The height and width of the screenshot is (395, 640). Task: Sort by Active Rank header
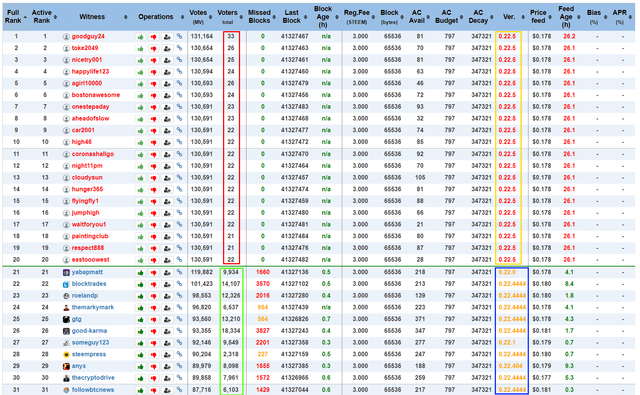click(44, 17)
